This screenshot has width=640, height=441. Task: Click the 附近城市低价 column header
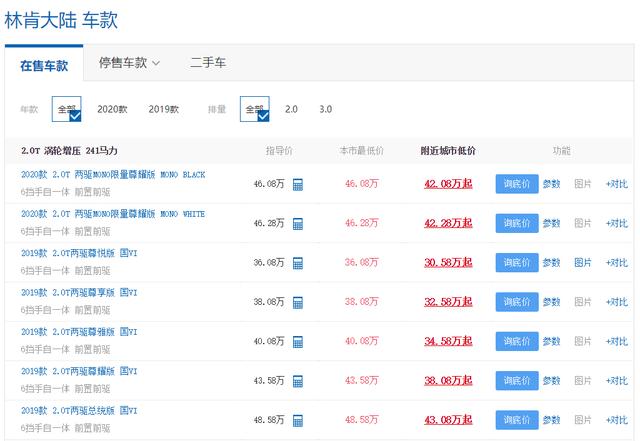(448, 151)
